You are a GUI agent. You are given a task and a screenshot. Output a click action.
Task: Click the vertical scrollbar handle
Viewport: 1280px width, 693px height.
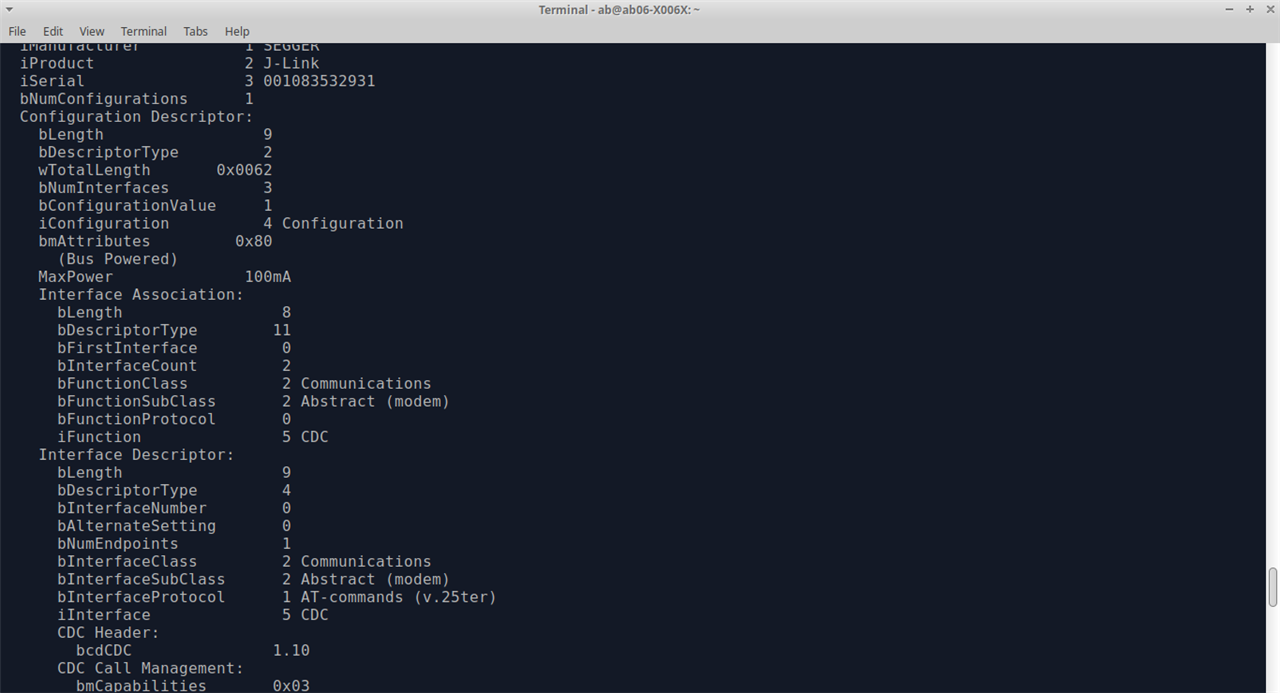pos(1273,587)
